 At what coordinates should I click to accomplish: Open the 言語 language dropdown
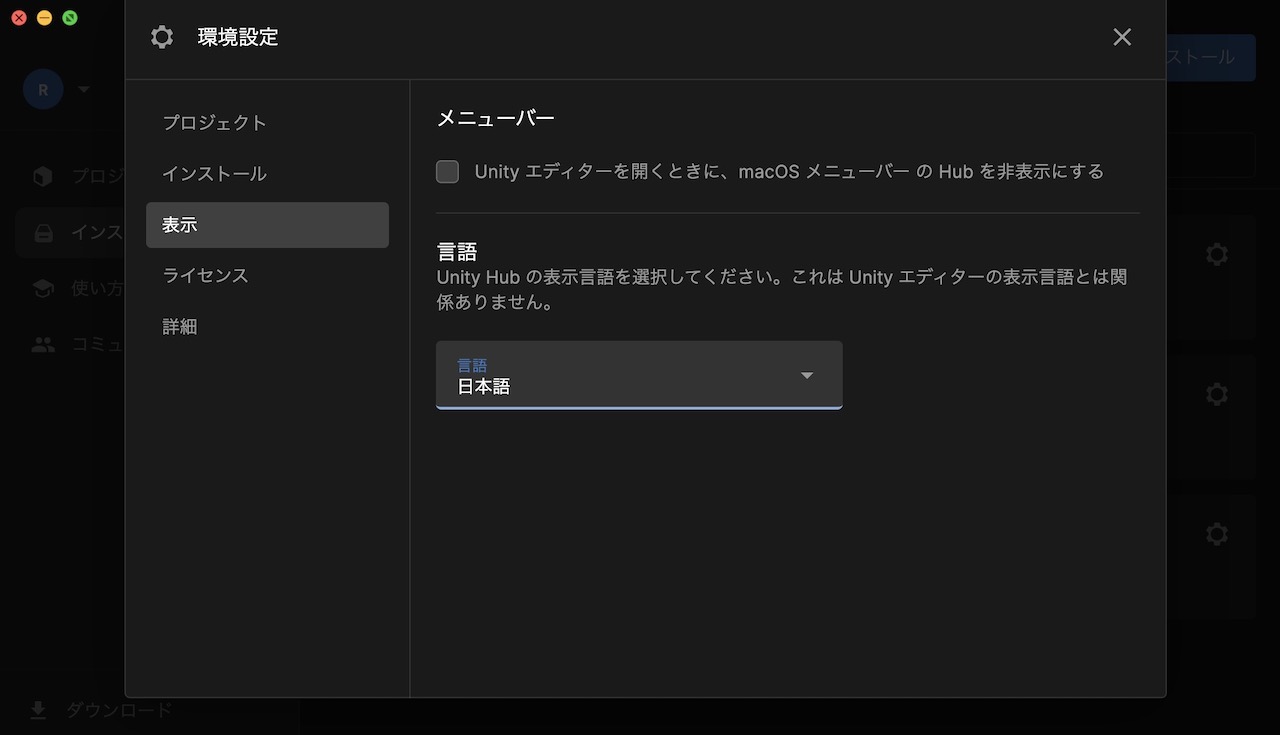[x=639, y=375]
